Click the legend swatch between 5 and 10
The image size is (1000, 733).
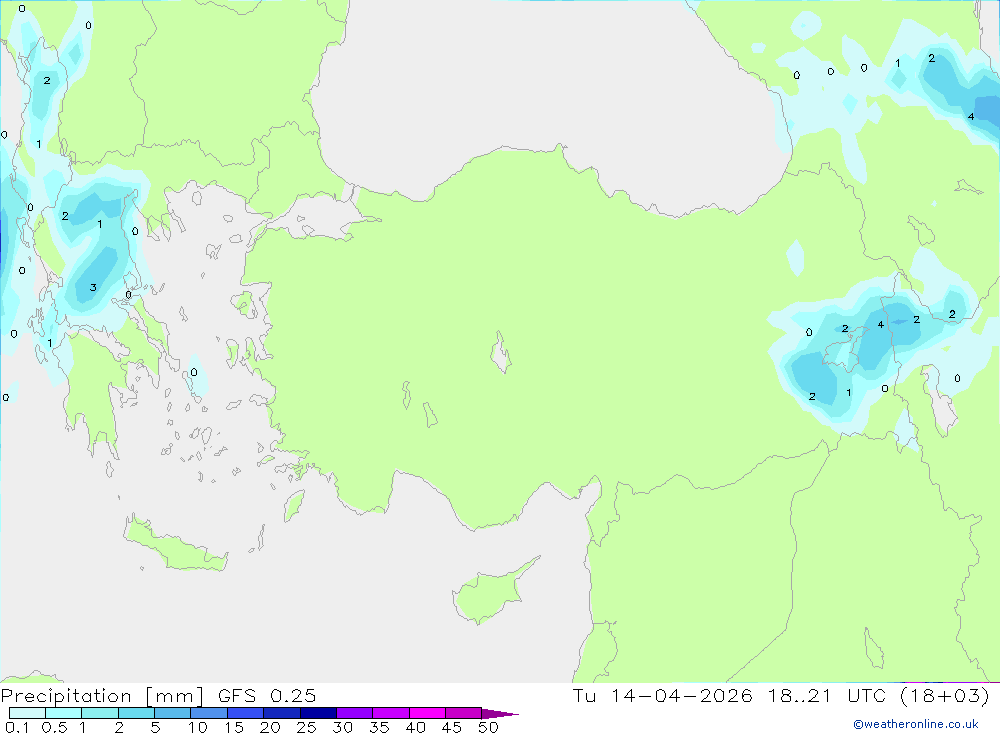point(172,713)
